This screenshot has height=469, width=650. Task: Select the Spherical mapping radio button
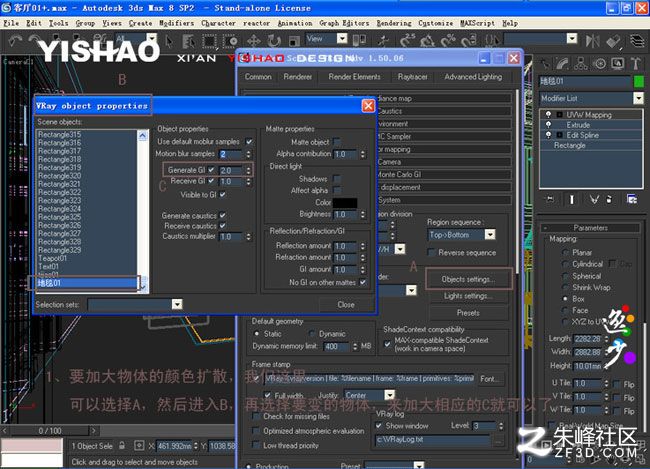pyautogui.click(x=565, y=276)
